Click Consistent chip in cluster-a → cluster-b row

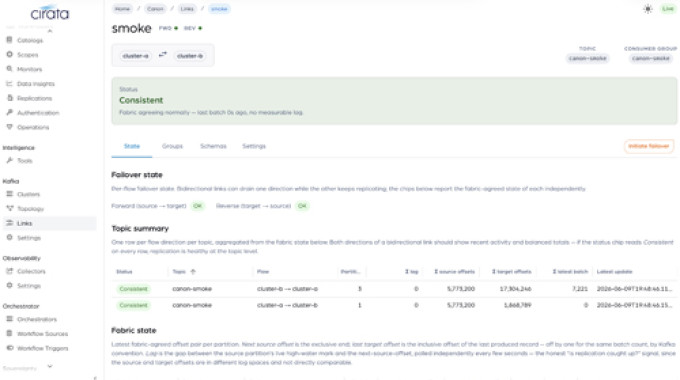coord(133,305)
